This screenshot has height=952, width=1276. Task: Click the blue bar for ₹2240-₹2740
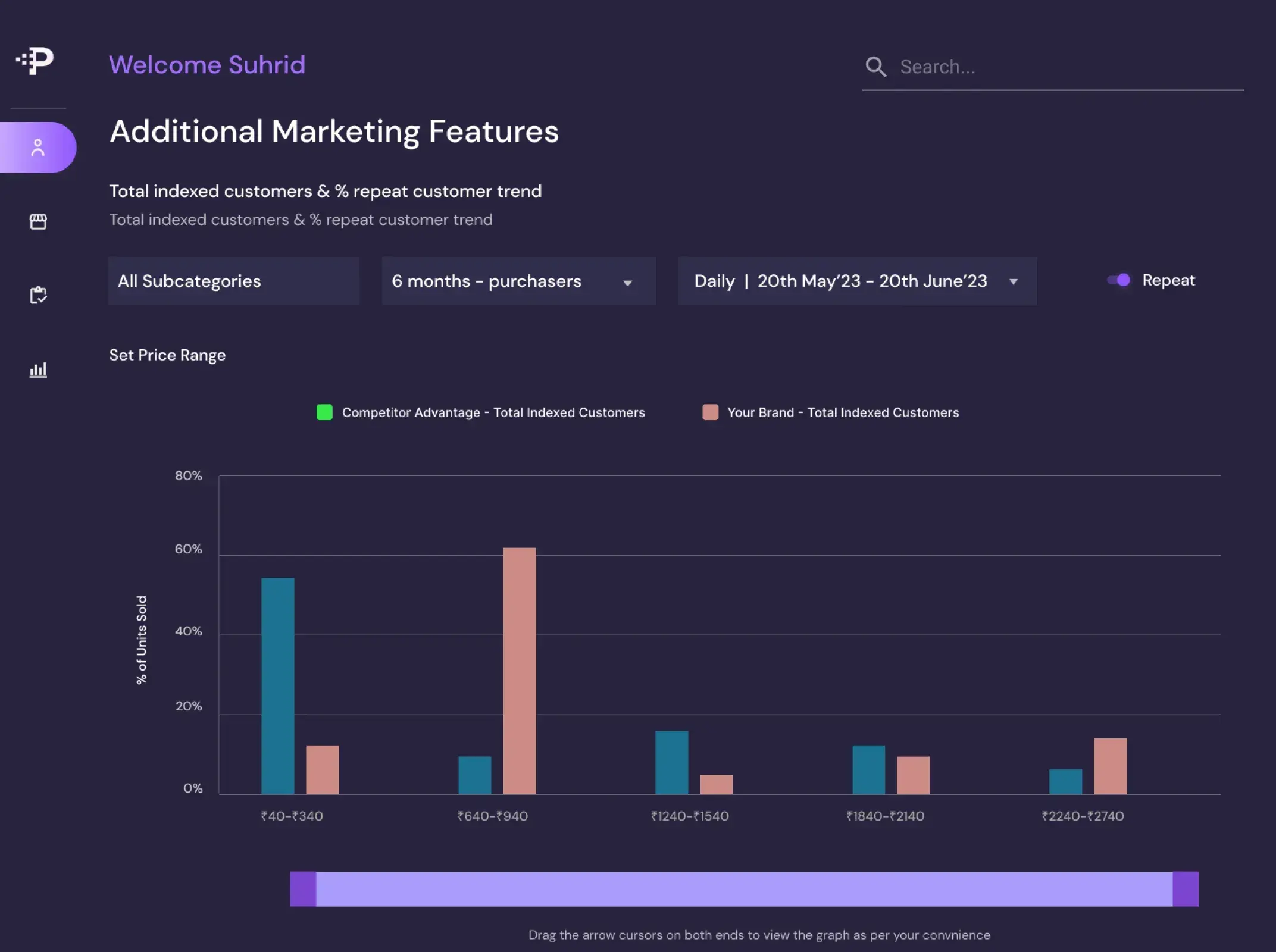(x=1066, y=782)
